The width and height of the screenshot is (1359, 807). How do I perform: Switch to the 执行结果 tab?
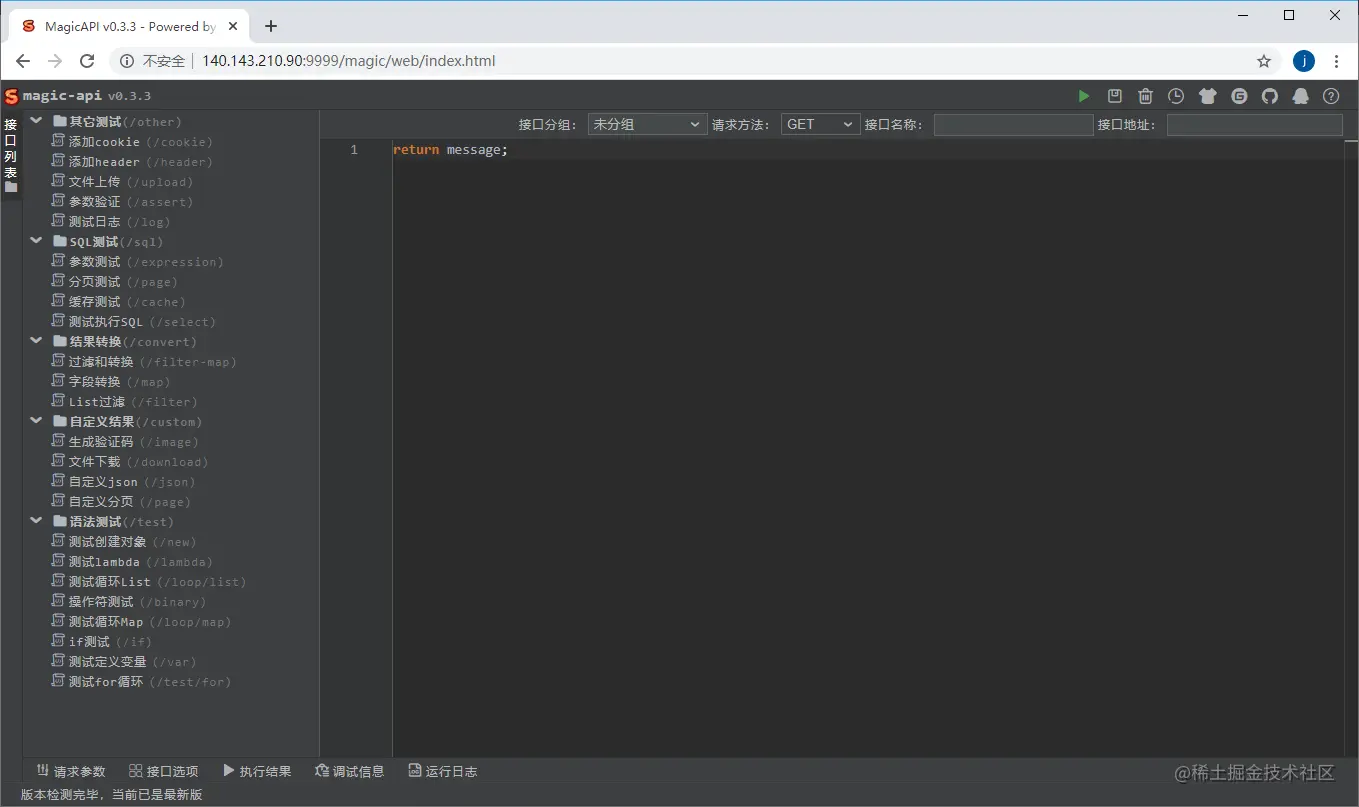257,771
